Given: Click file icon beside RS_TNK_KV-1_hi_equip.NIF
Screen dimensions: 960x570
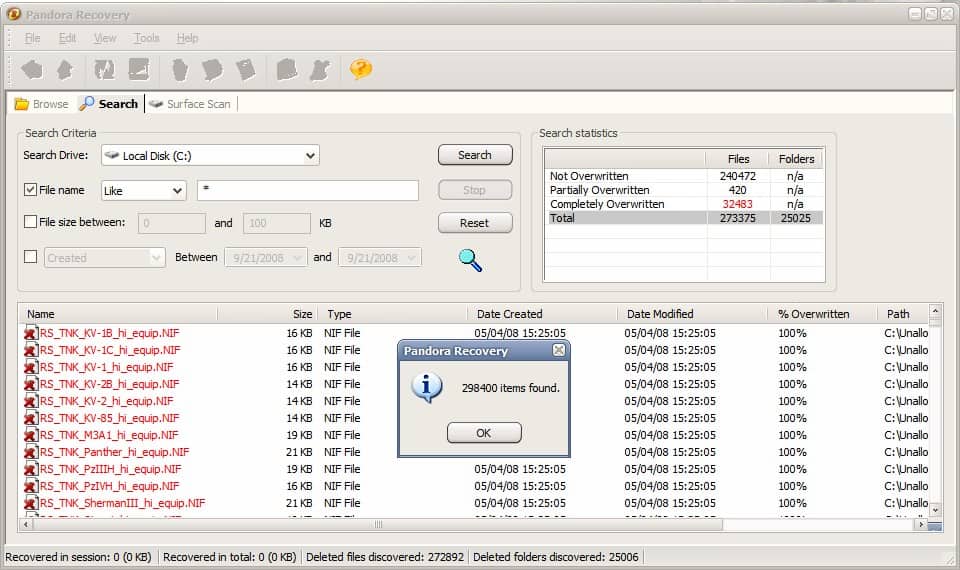Looking at the screenshot, I should click(31, 367).
